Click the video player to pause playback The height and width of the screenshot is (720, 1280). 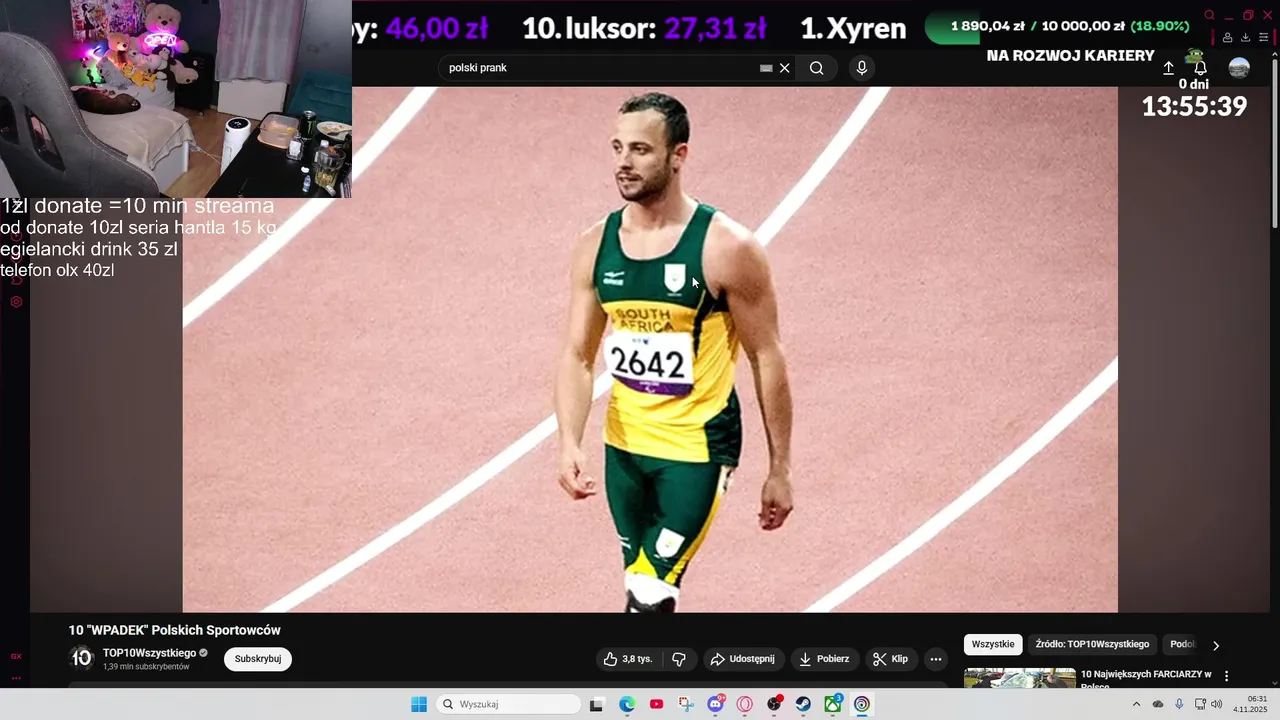pyautogui.click(x=650, y=350)
